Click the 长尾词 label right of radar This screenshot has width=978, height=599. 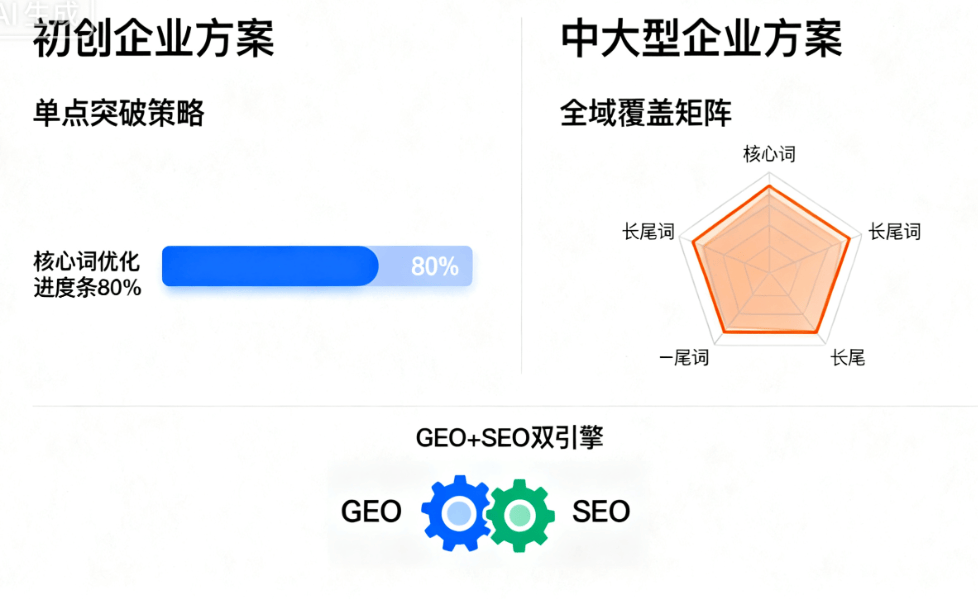[x=894, y=232]
